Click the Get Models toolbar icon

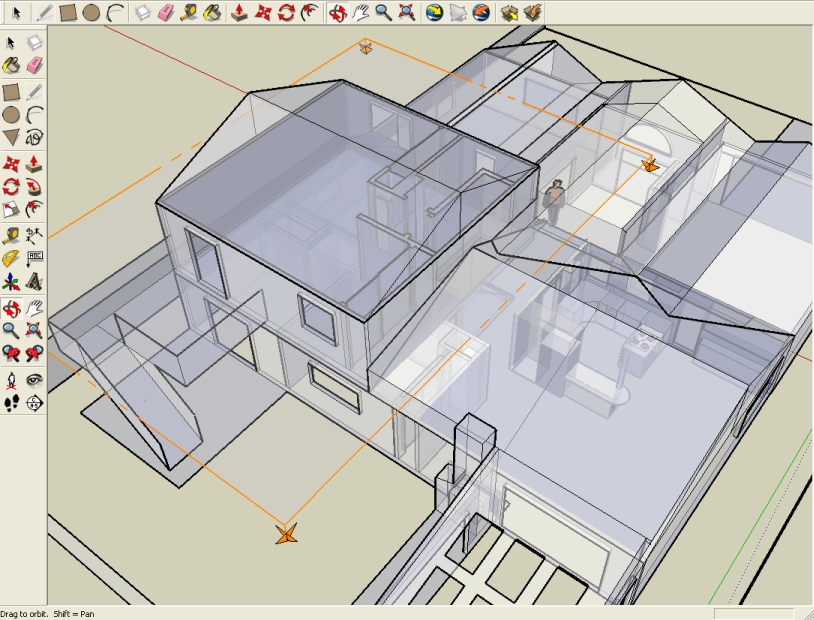tap(510, 13)
